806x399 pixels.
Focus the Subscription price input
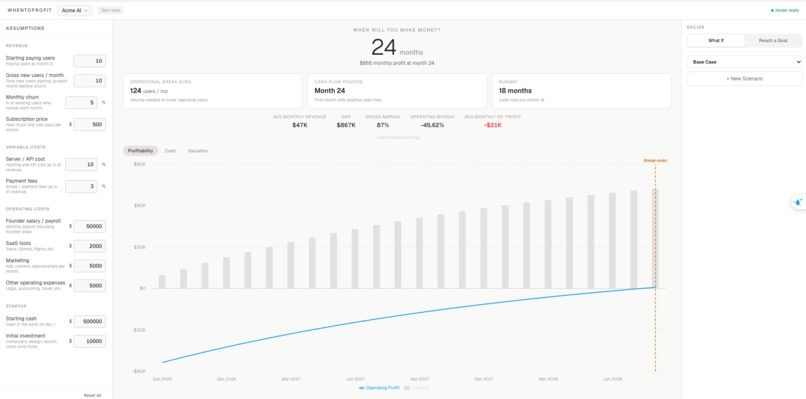(89, 124)
